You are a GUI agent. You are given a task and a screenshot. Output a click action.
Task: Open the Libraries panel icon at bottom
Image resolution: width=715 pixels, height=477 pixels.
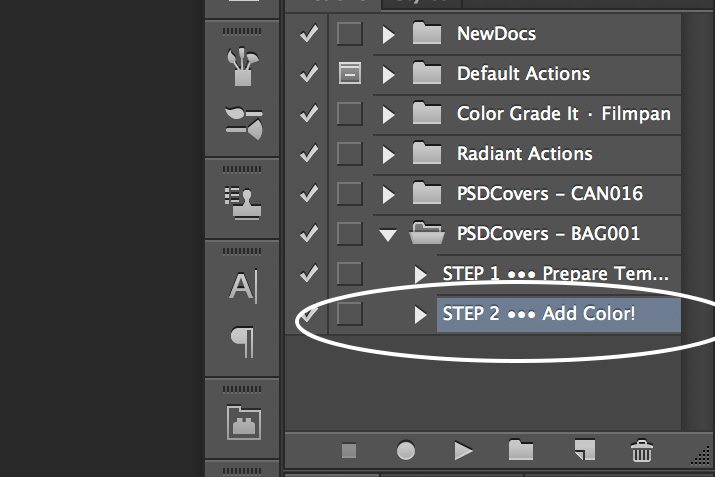pos(244,423)
